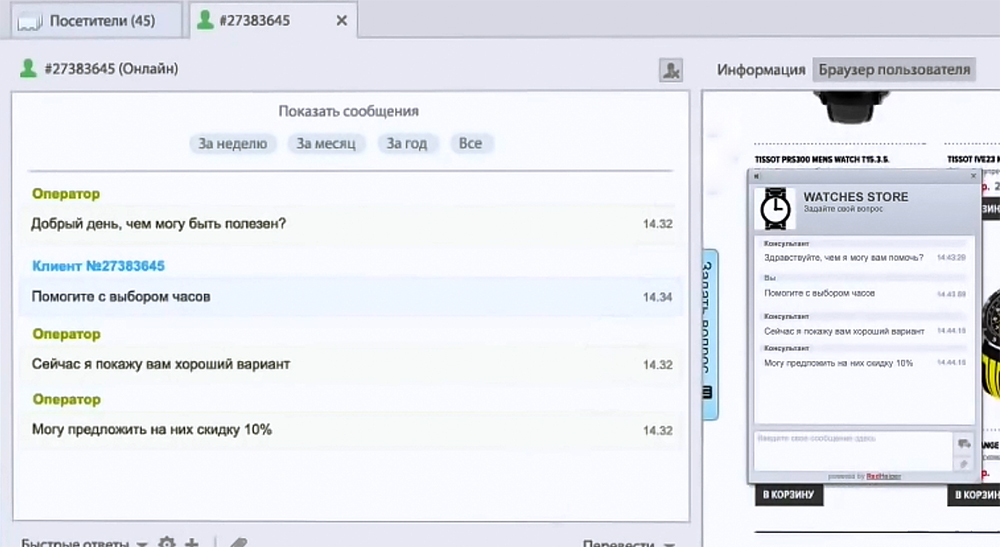
Task: Click widget message 'Могу предложить на них скидку 10%'
Action: click(839, 363)
